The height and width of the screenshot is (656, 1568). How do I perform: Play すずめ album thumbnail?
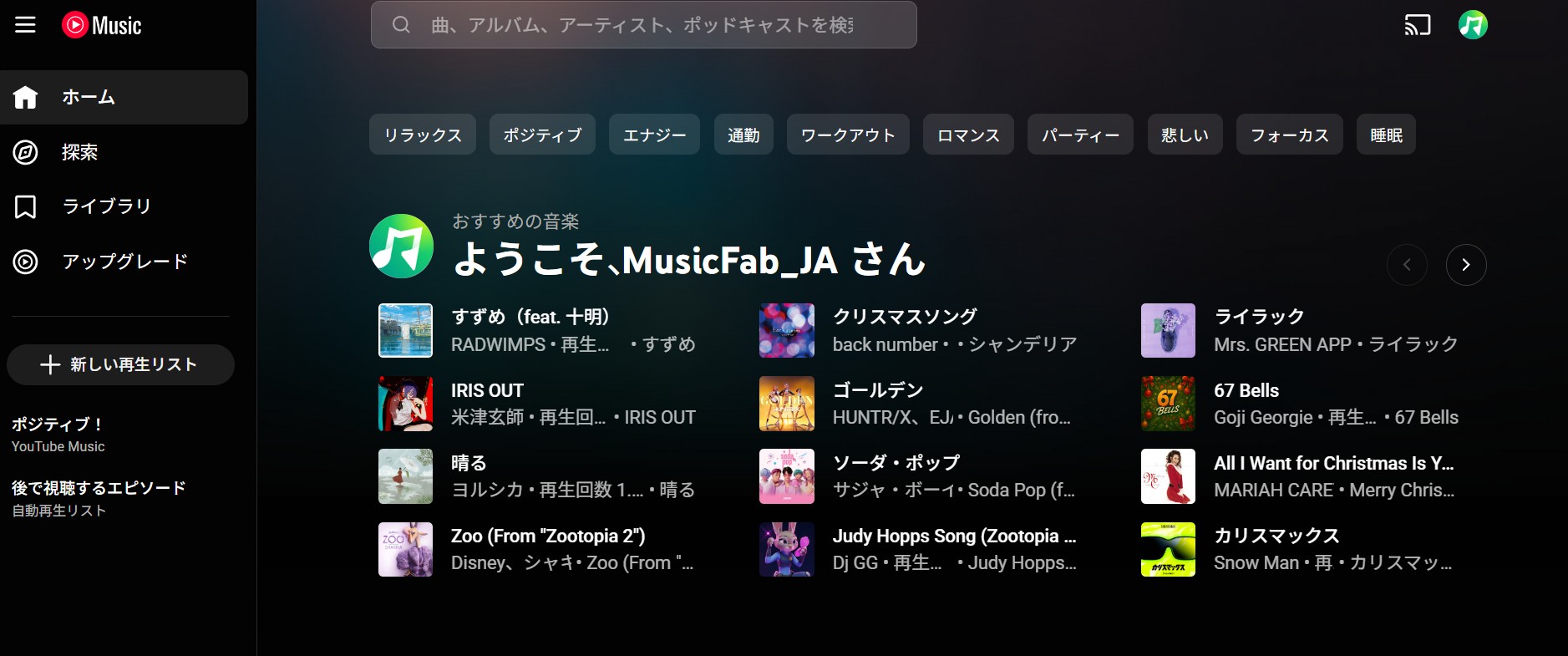(405, 330)
